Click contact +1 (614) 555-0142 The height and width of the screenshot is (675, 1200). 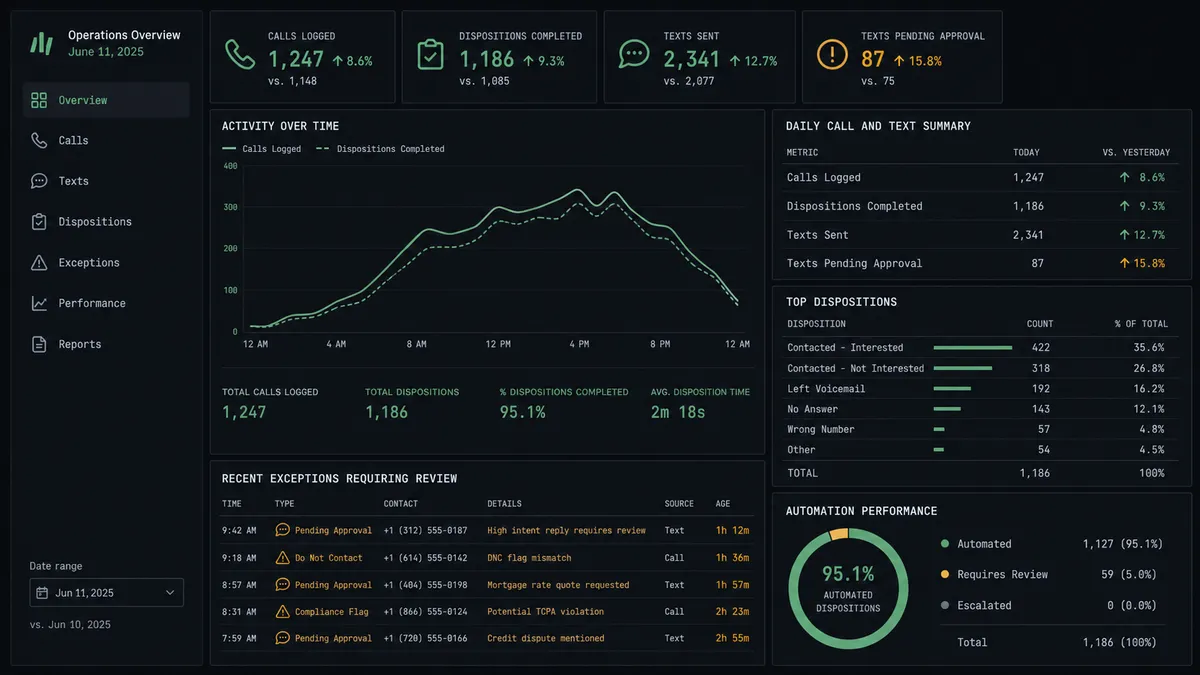(425, 558)
